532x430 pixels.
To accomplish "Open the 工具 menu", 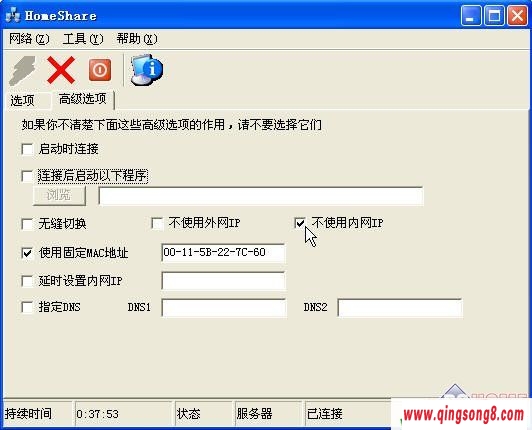I will [83, 39].
